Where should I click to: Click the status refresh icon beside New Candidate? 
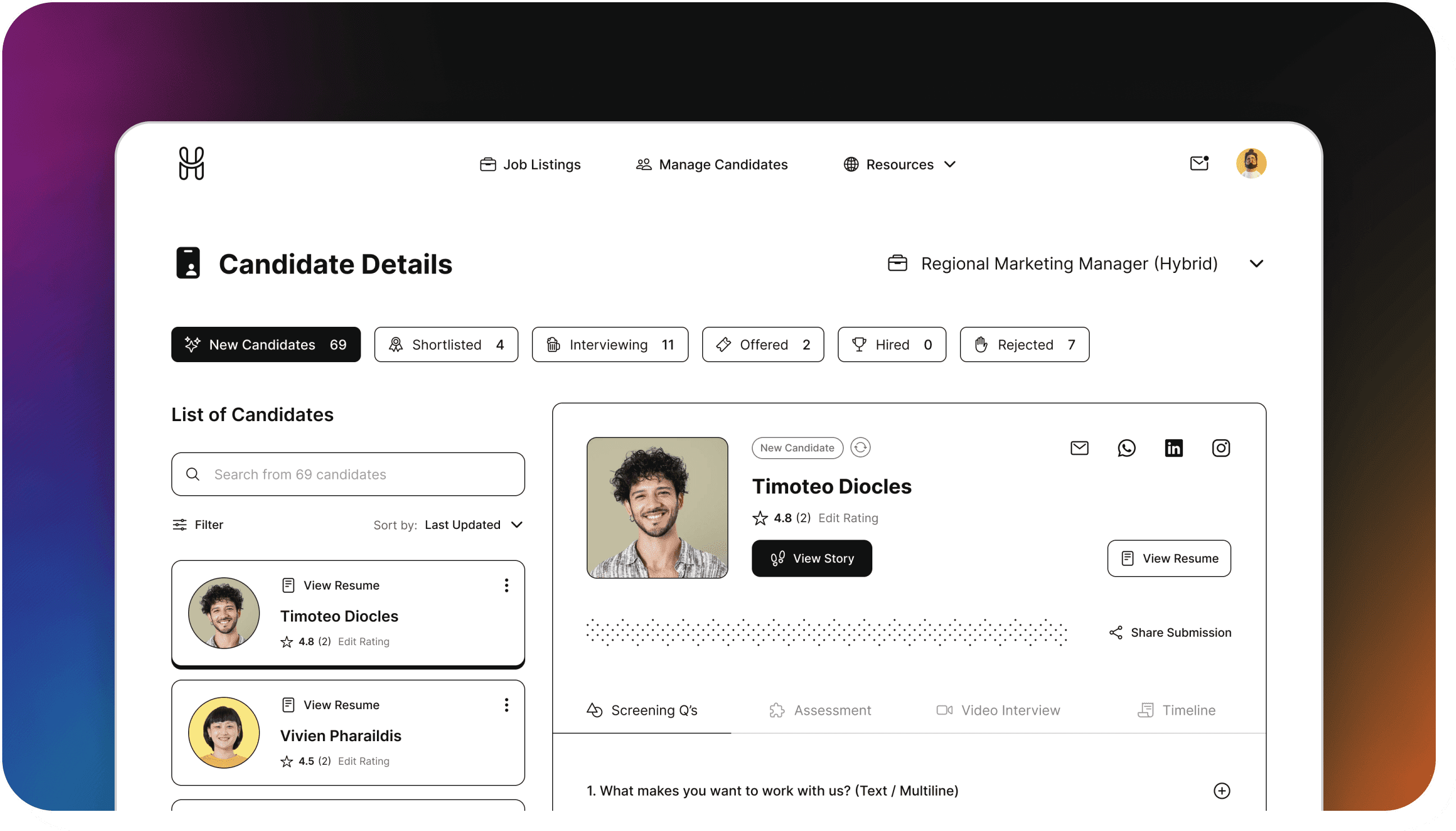point(860,448)
